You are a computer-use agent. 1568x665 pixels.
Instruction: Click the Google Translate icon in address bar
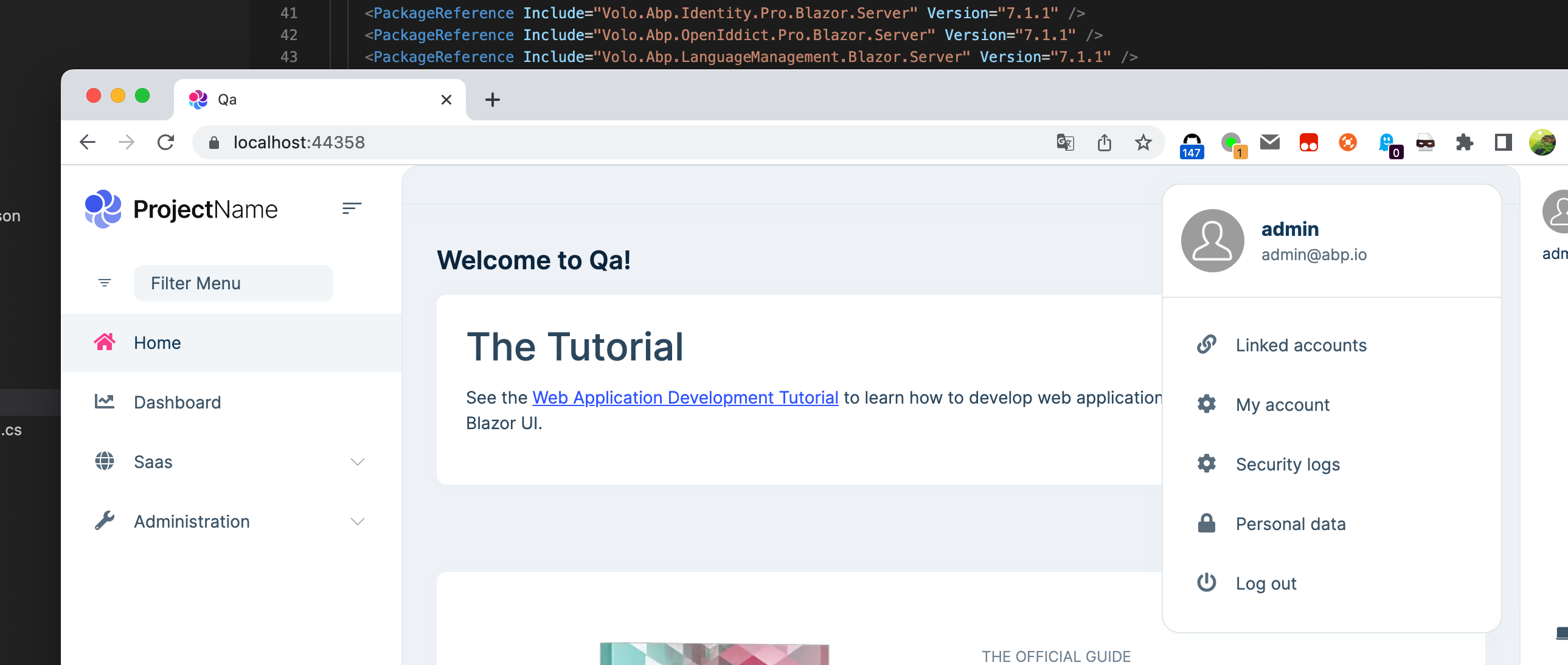tap(1064, 142)
